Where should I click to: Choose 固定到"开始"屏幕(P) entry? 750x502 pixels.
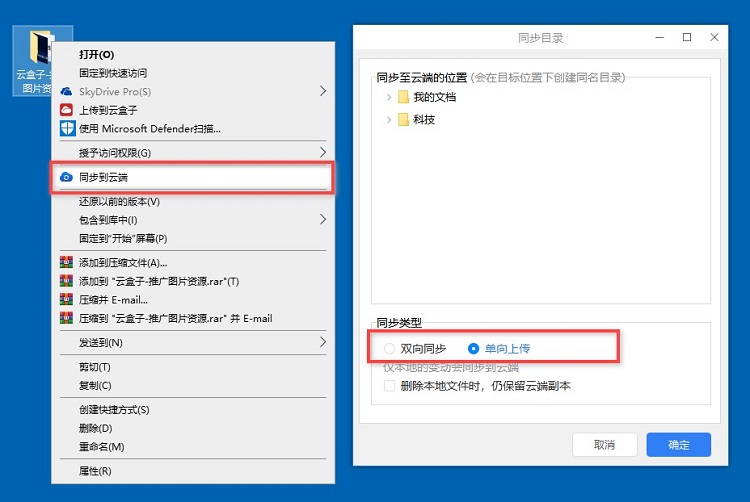(x=193, y=238)
